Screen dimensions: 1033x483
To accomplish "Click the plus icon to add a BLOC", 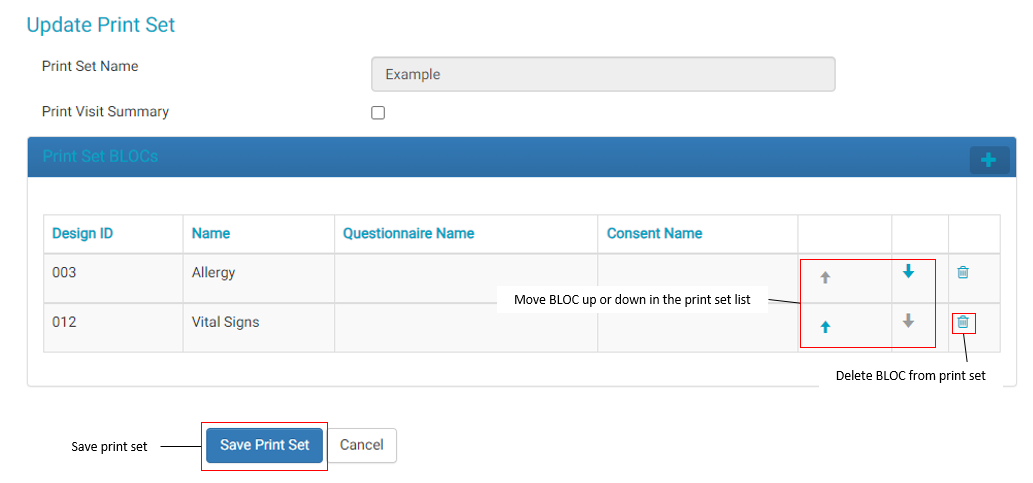I will tap(989, 160).
